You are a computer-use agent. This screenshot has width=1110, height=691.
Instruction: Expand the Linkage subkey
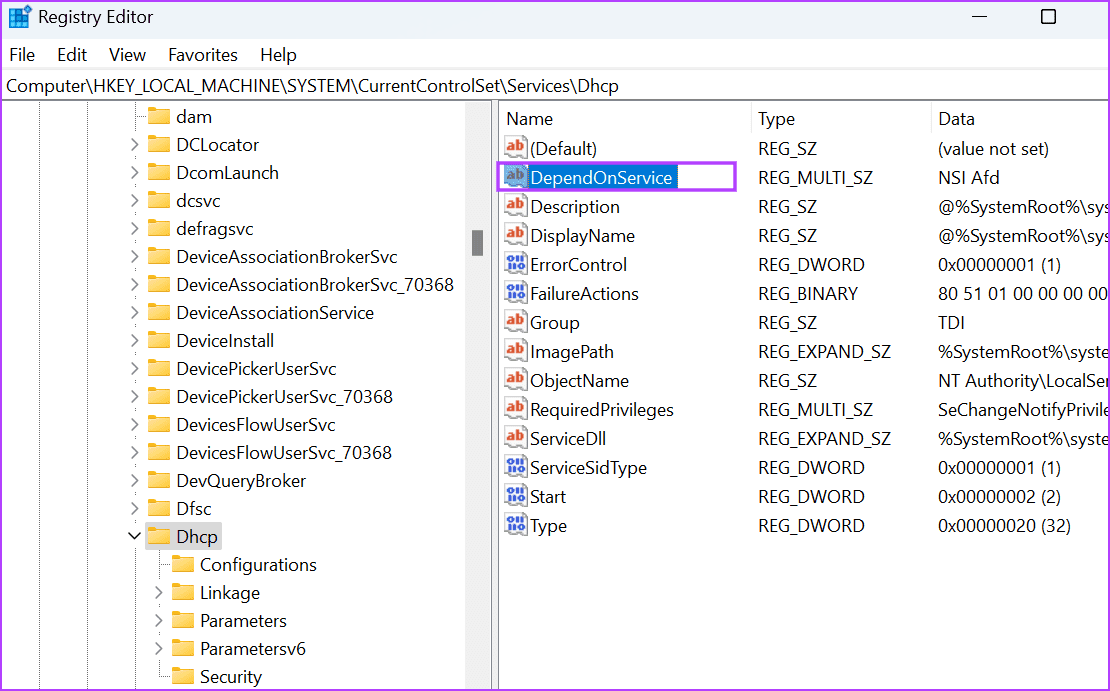tap(158, 592)
